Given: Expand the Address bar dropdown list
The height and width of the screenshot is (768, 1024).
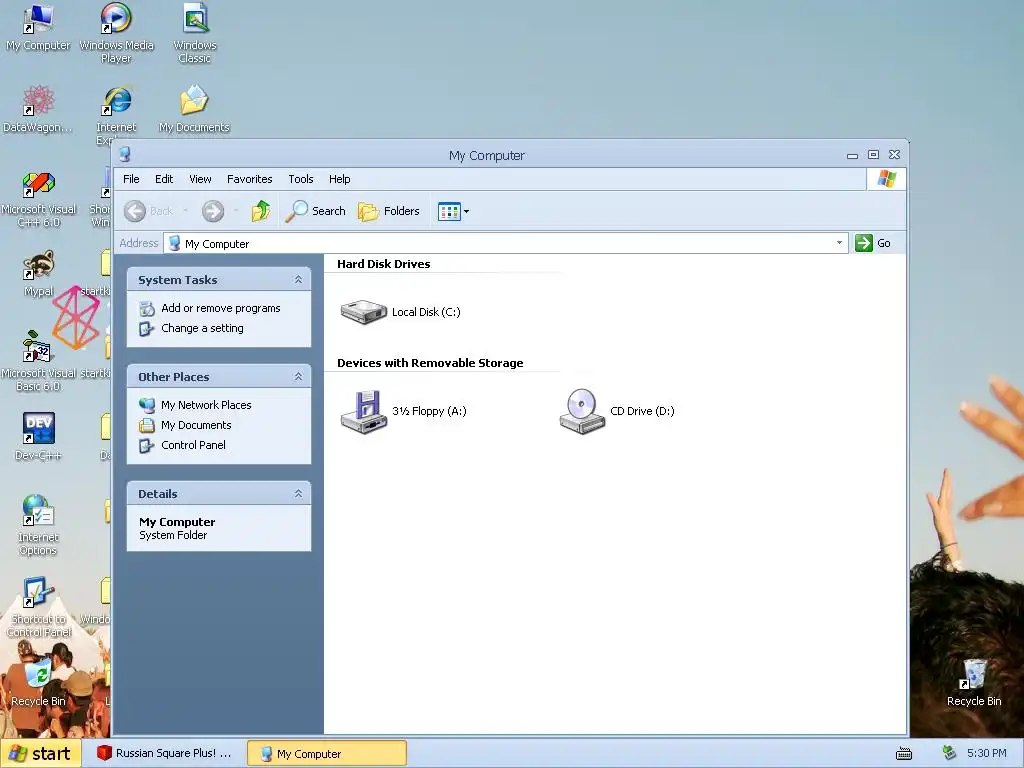Looking at the screenshot, I should (x=839, y=243).
